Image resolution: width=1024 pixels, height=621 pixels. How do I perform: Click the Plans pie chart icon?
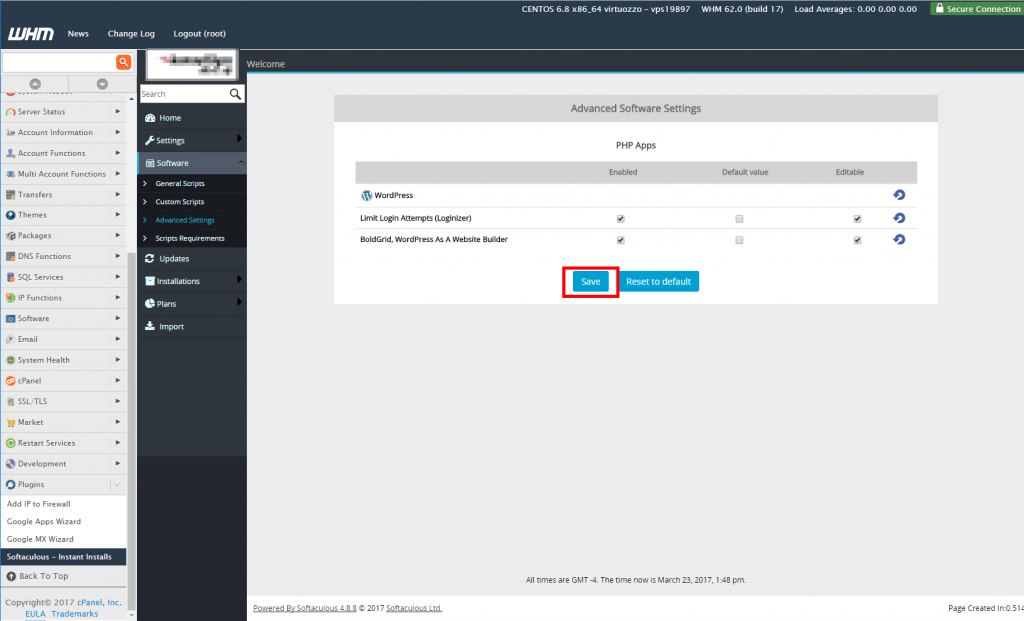pyautogui.click(x=150, y=304)
